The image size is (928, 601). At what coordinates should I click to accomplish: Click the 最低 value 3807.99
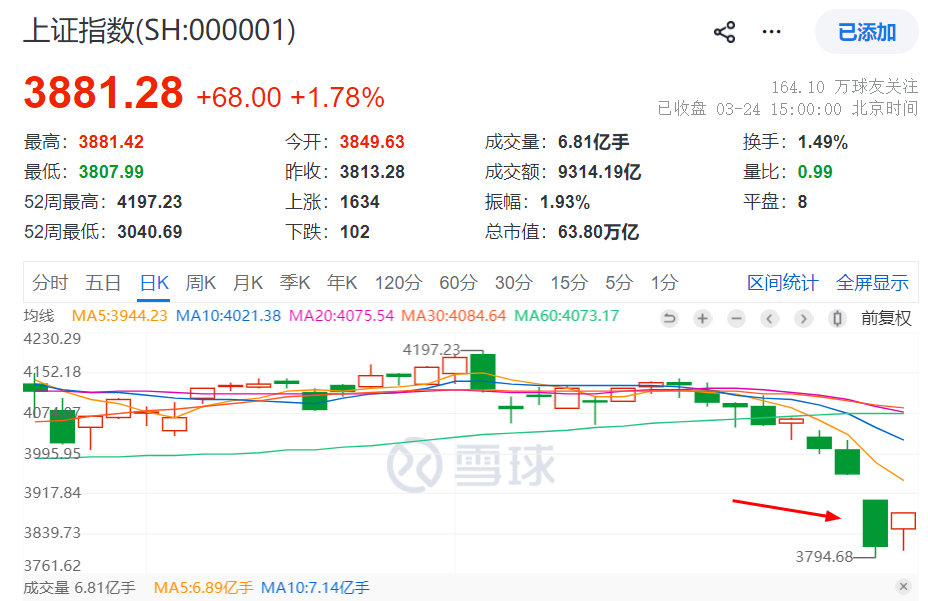tap(111, 172)
